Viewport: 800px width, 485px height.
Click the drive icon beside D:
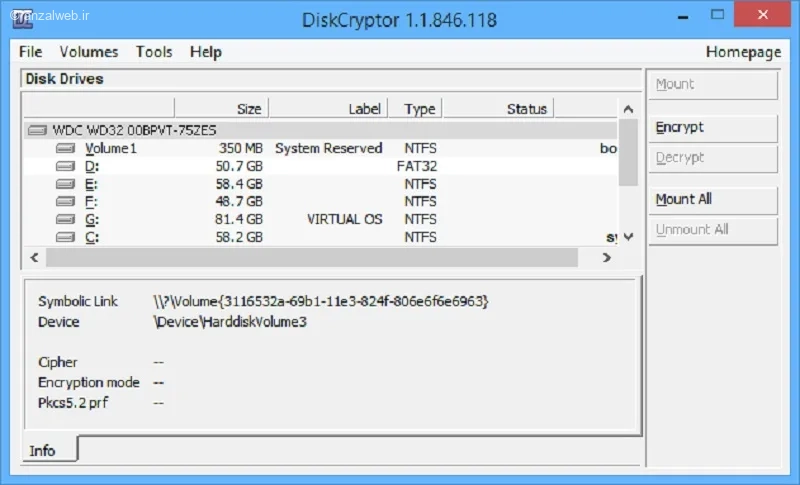(65, 166)
